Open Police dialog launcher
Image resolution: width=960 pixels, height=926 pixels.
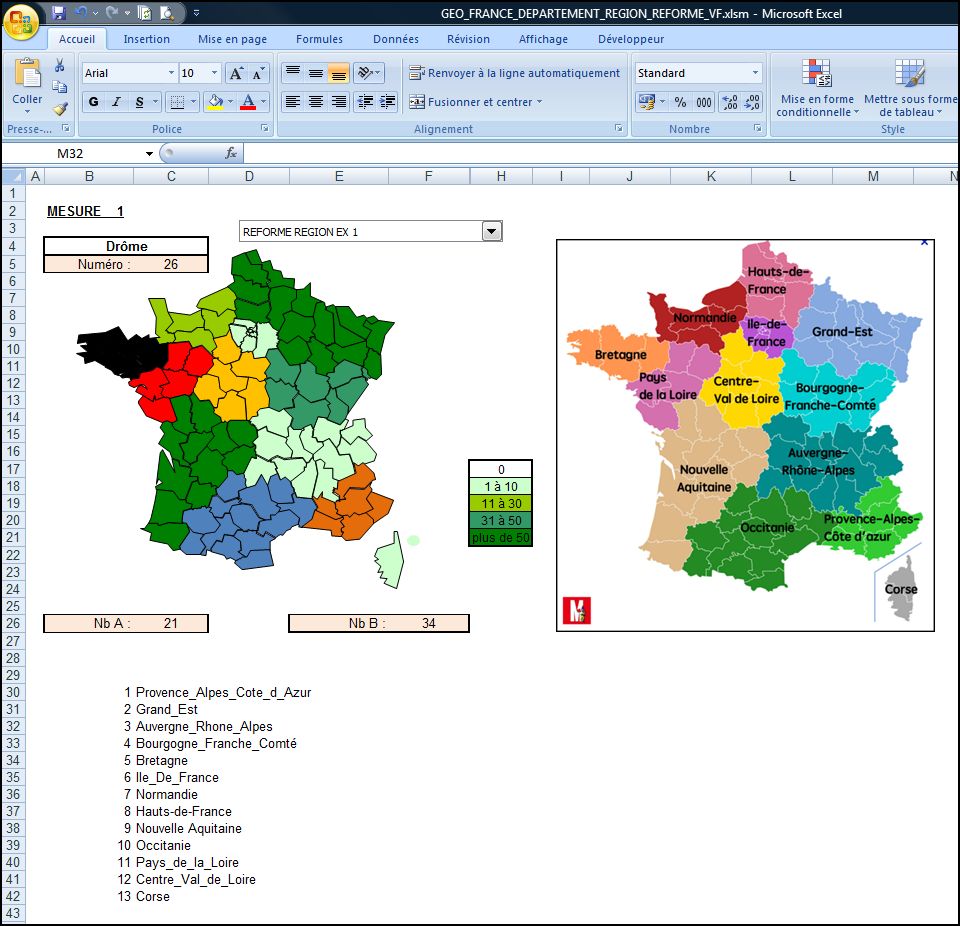coord(264,128)
